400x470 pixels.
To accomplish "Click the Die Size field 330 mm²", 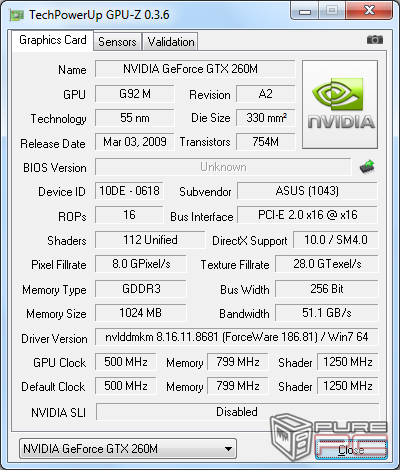I will click(x=266, y=118).
